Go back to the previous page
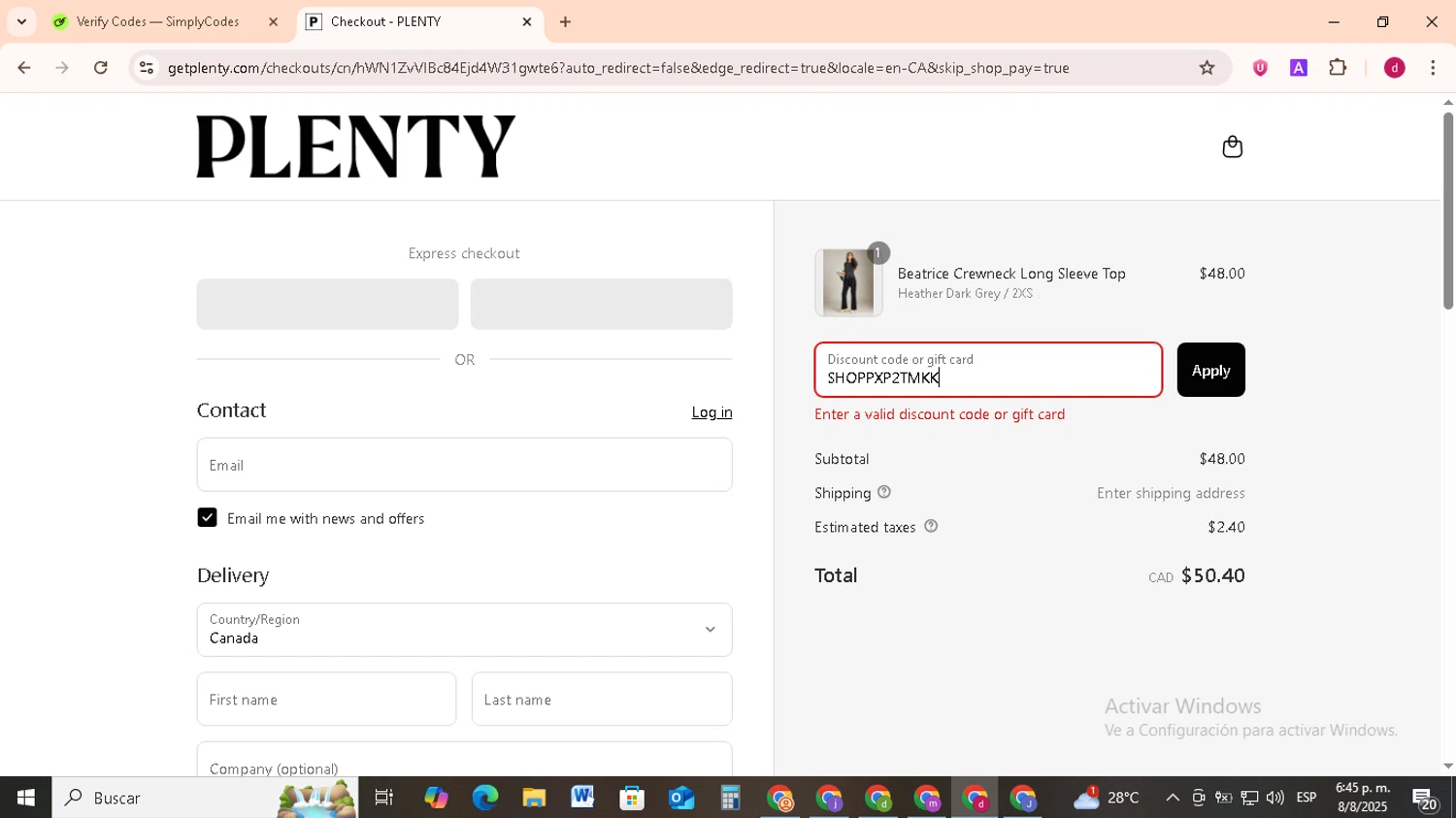Image resolution: width=1456 pixels, height=818 pixels. (24, 68)
